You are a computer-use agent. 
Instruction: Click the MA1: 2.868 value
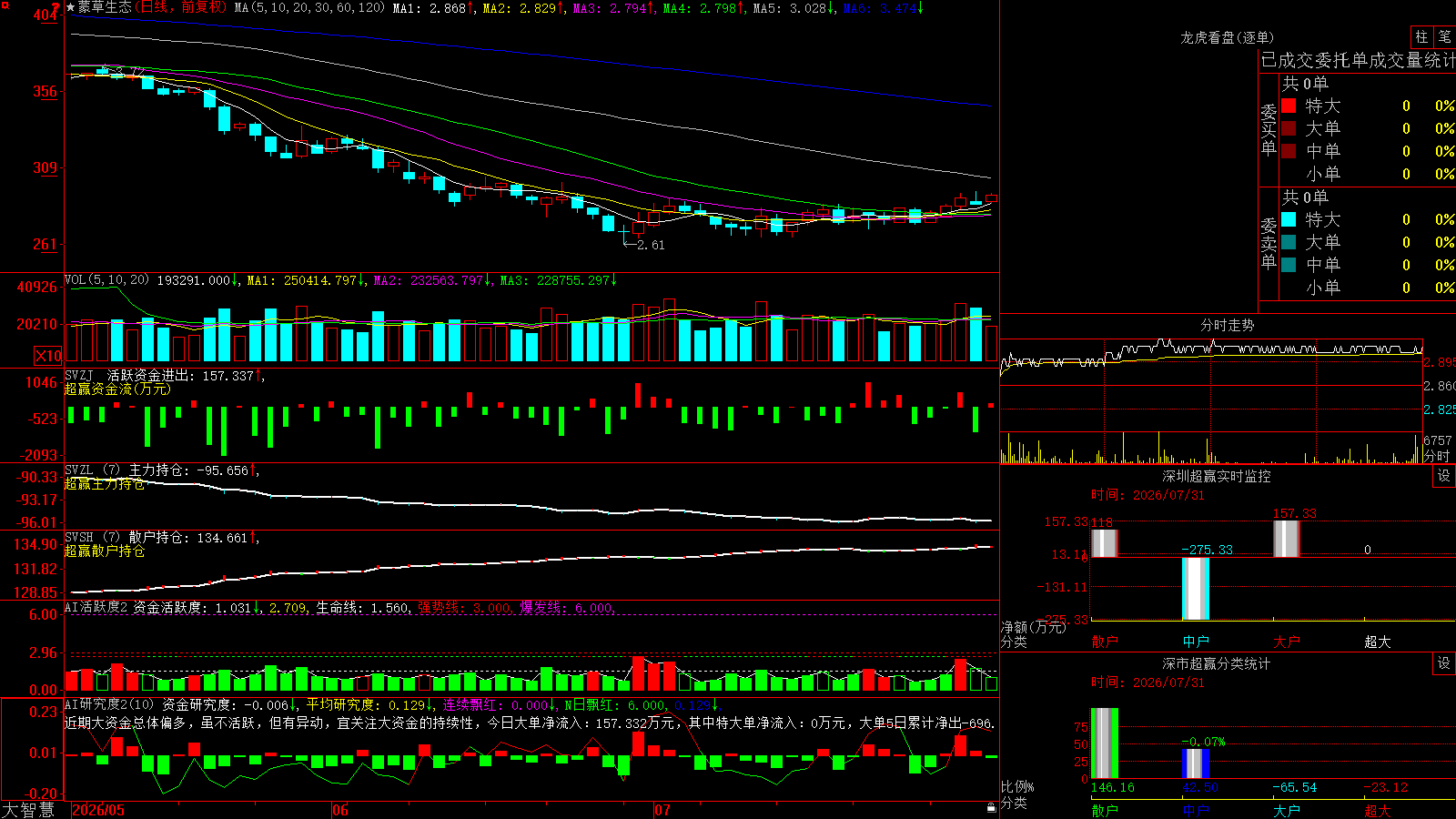click(433, 7)
